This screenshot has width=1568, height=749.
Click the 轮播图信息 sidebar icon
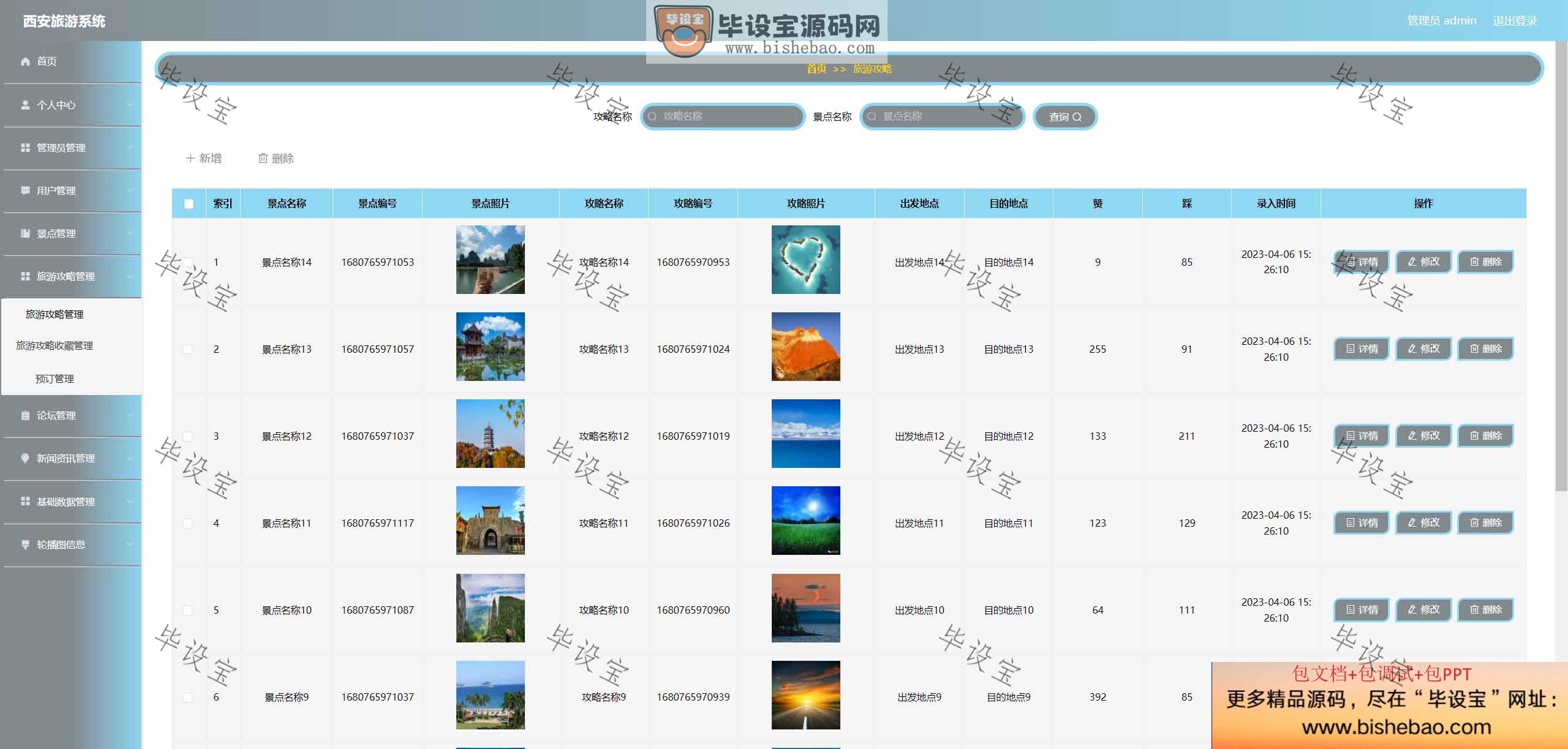click(25, 544)
